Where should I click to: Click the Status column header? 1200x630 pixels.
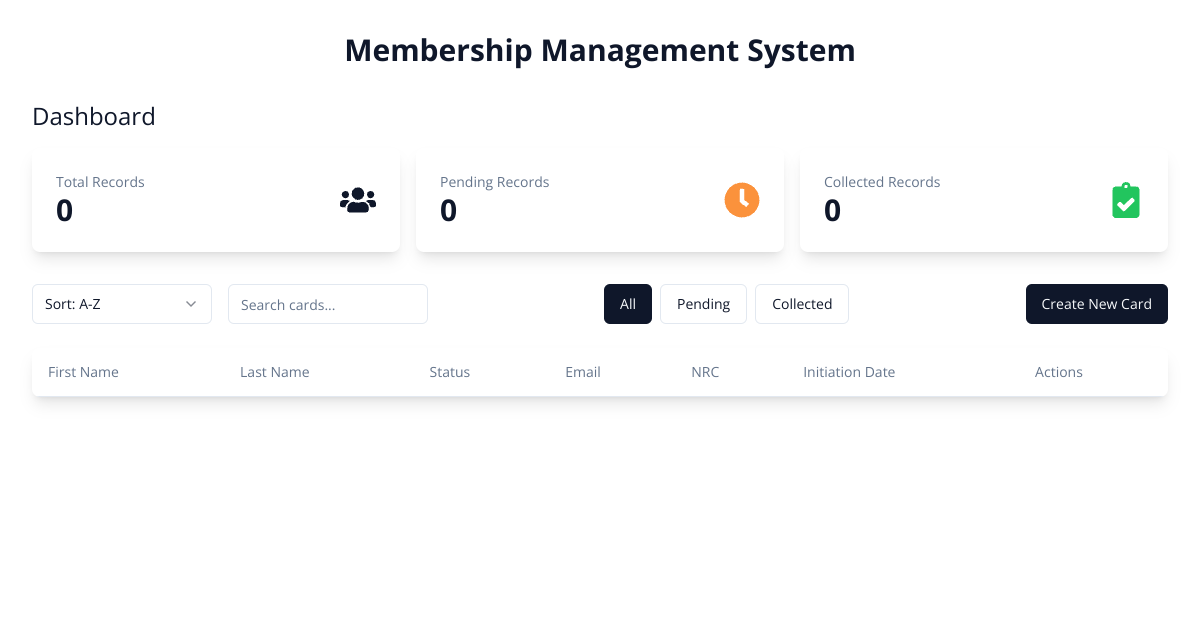449,372
